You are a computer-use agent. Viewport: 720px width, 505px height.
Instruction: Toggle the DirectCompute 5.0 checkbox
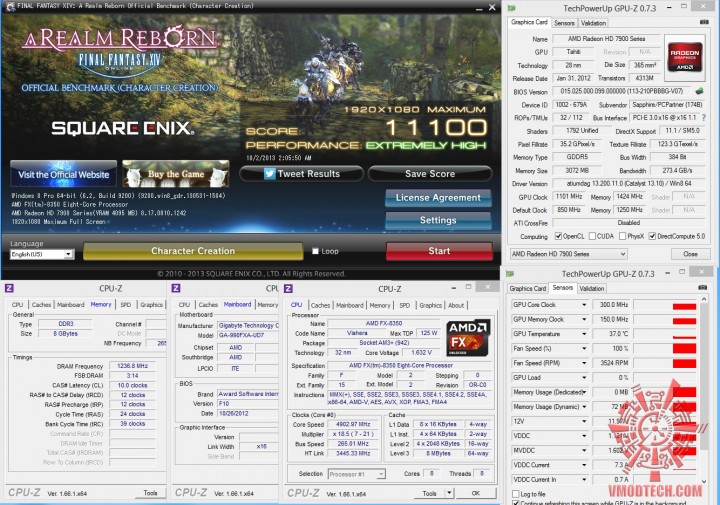652,236
